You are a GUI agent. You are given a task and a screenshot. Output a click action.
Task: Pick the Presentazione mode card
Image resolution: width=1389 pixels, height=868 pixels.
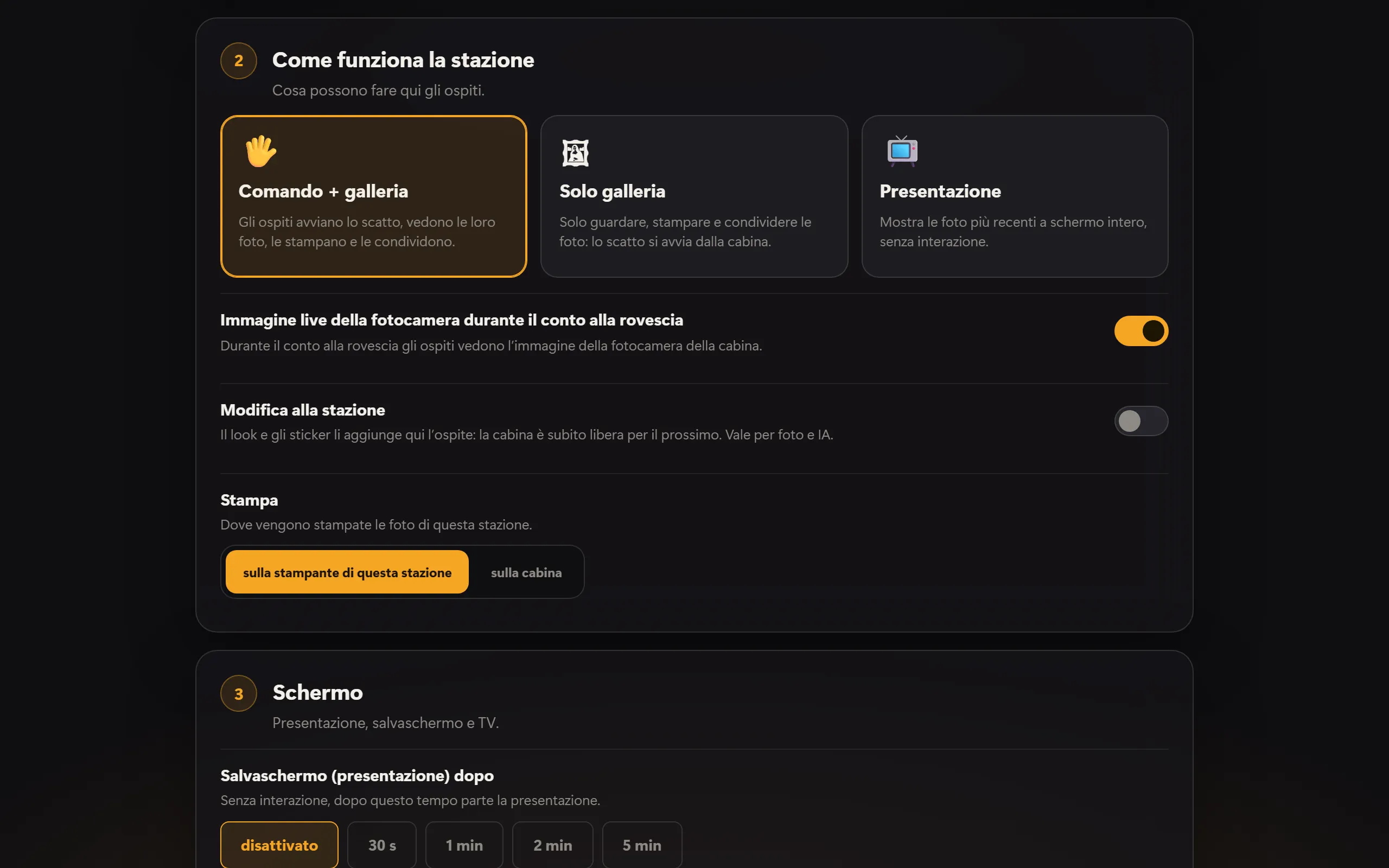click(x=1015, y=196)
